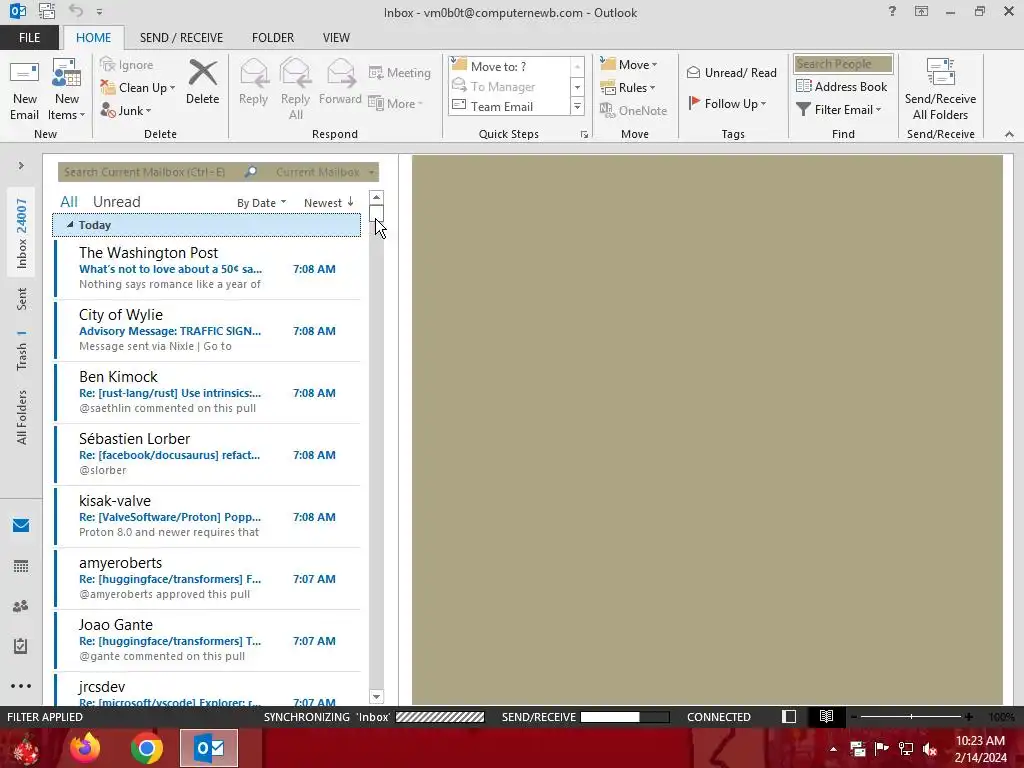
Task: Launch Firefox from taskbar
Action: 85,748
